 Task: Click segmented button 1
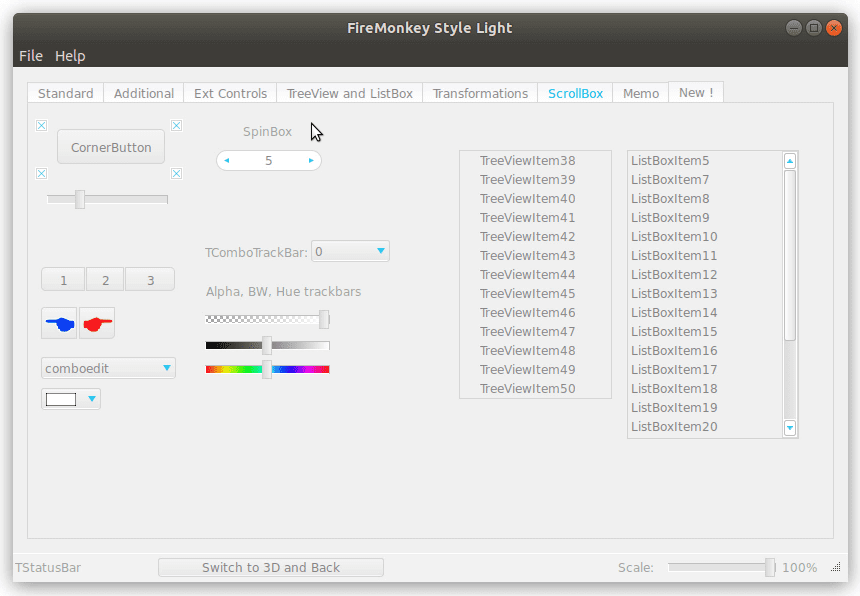coord(64,280)
